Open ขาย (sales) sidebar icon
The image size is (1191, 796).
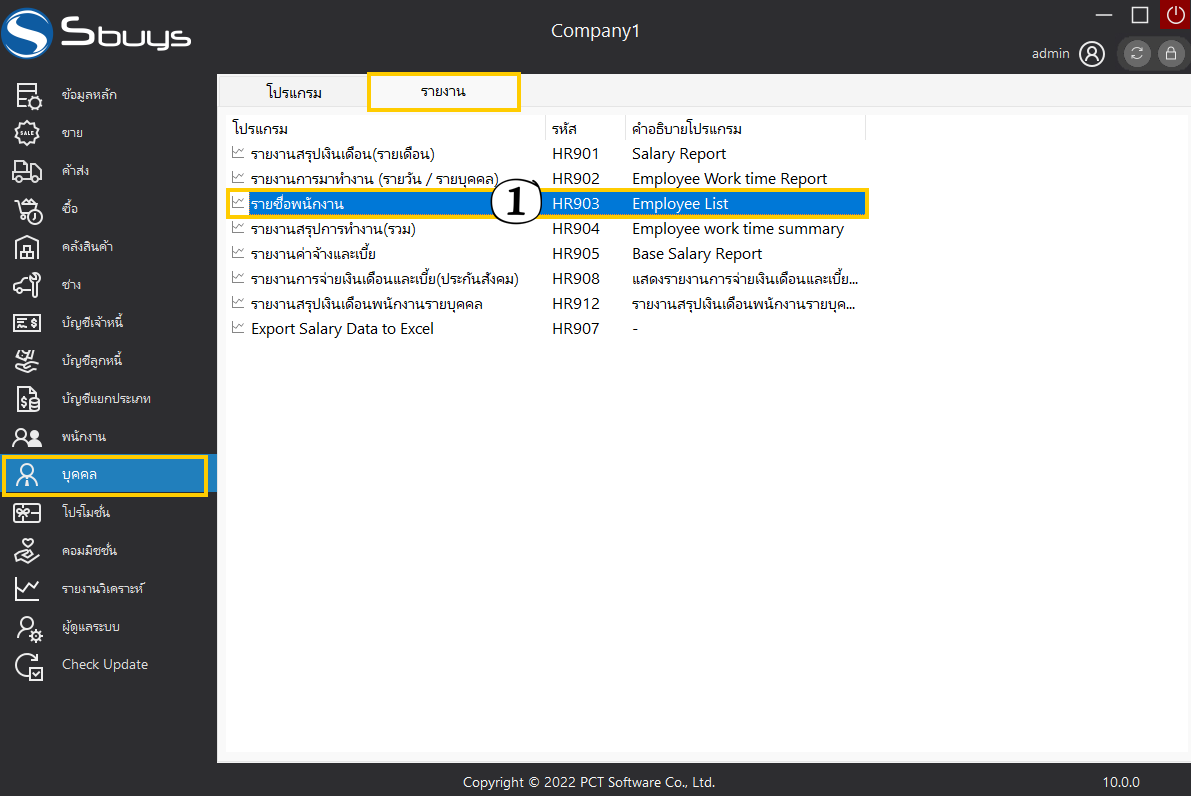[x=27, y=133]
